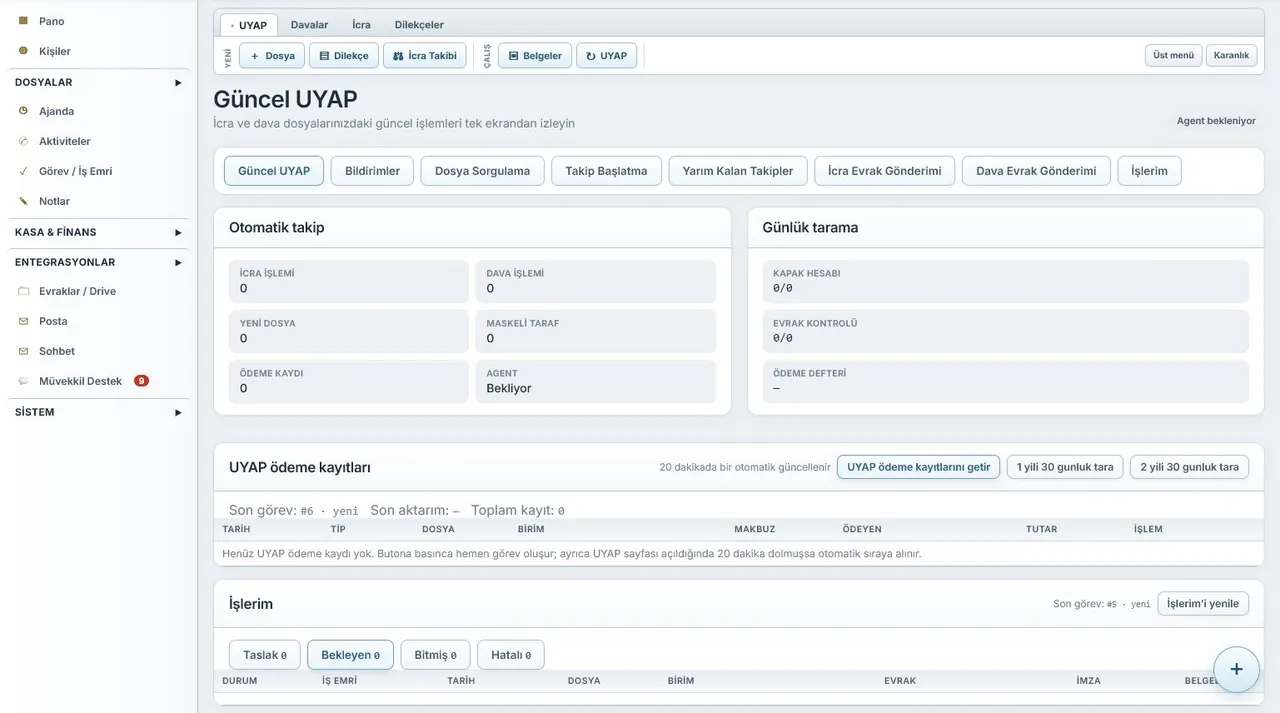
Task: Click UYAP ödeme kayıtlarını getir button
Action: (x=918, y=467)
